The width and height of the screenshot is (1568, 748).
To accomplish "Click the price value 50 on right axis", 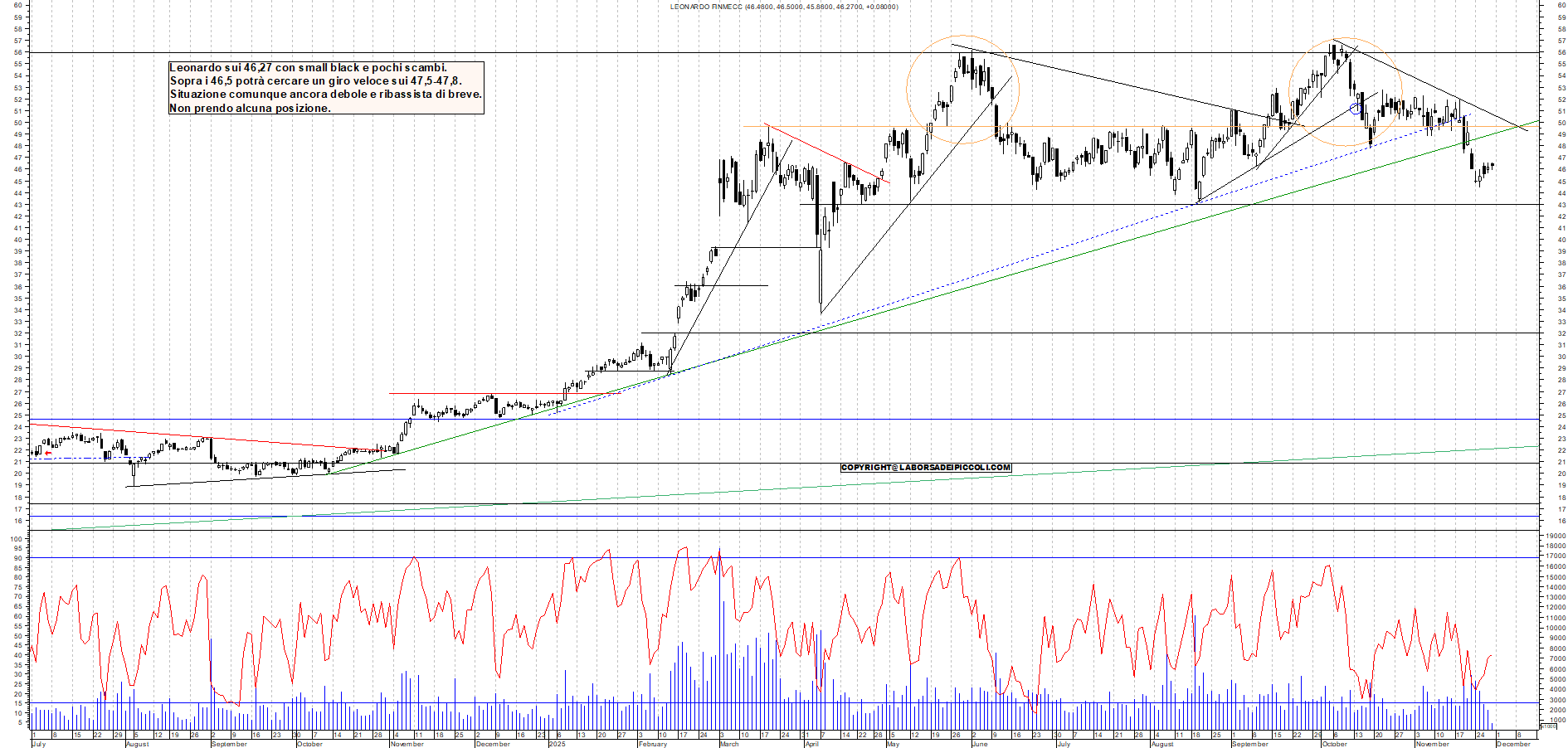I will pyautogui.click(x=1561, y=123).
